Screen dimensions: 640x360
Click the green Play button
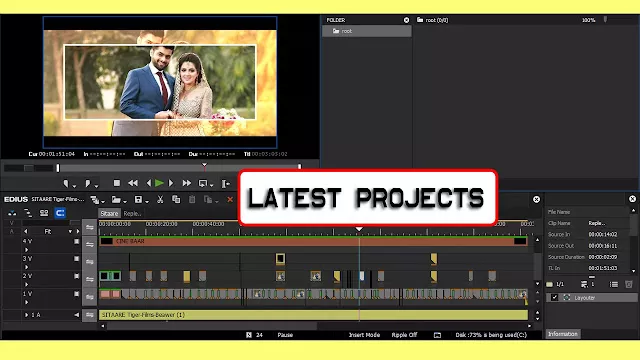click(160, 183)
